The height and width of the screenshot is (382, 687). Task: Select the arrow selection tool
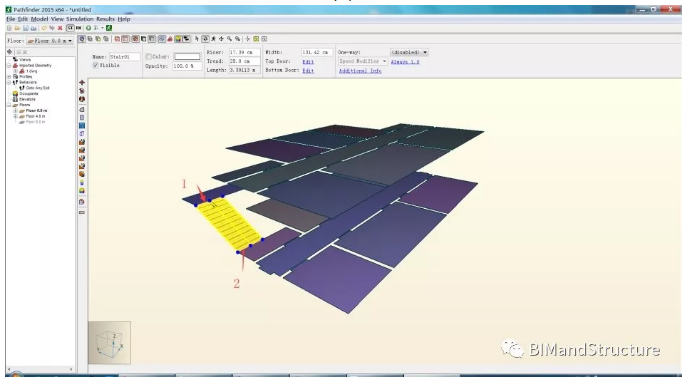(x=197, y=39)
